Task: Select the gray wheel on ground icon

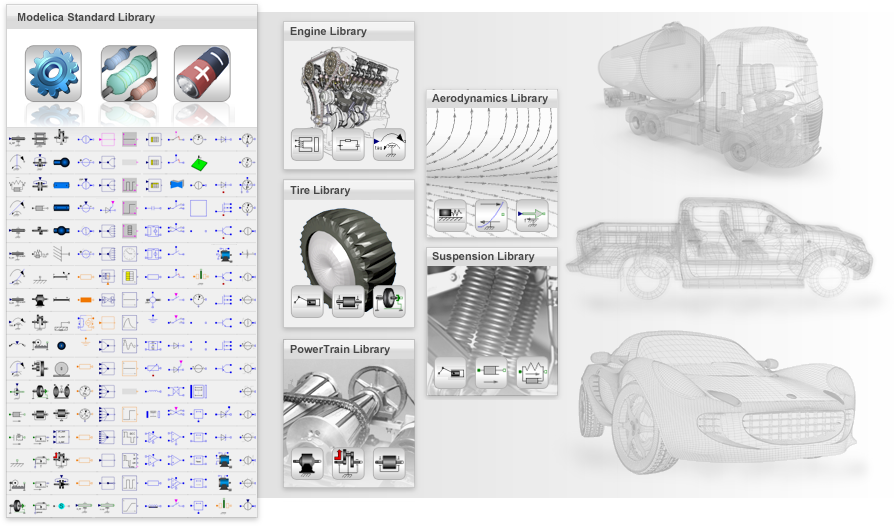Action: click(61, 369)
